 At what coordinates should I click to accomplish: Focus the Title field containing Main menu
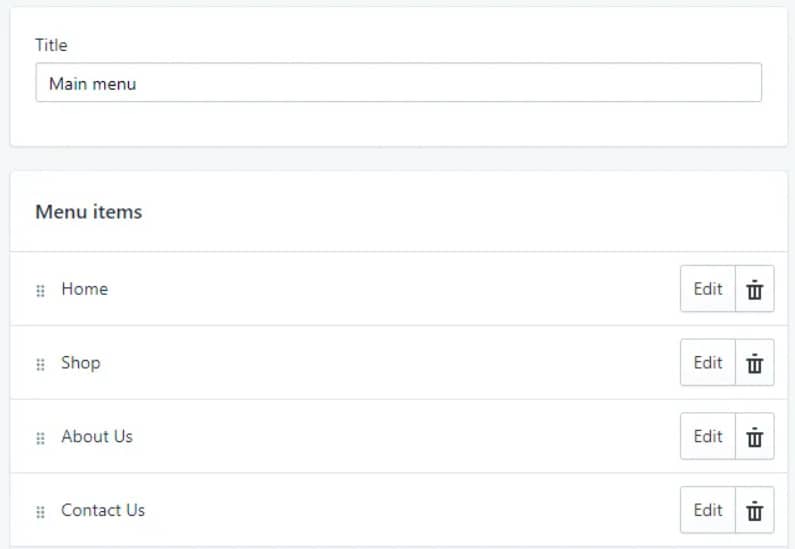click(x=399, y=83)
